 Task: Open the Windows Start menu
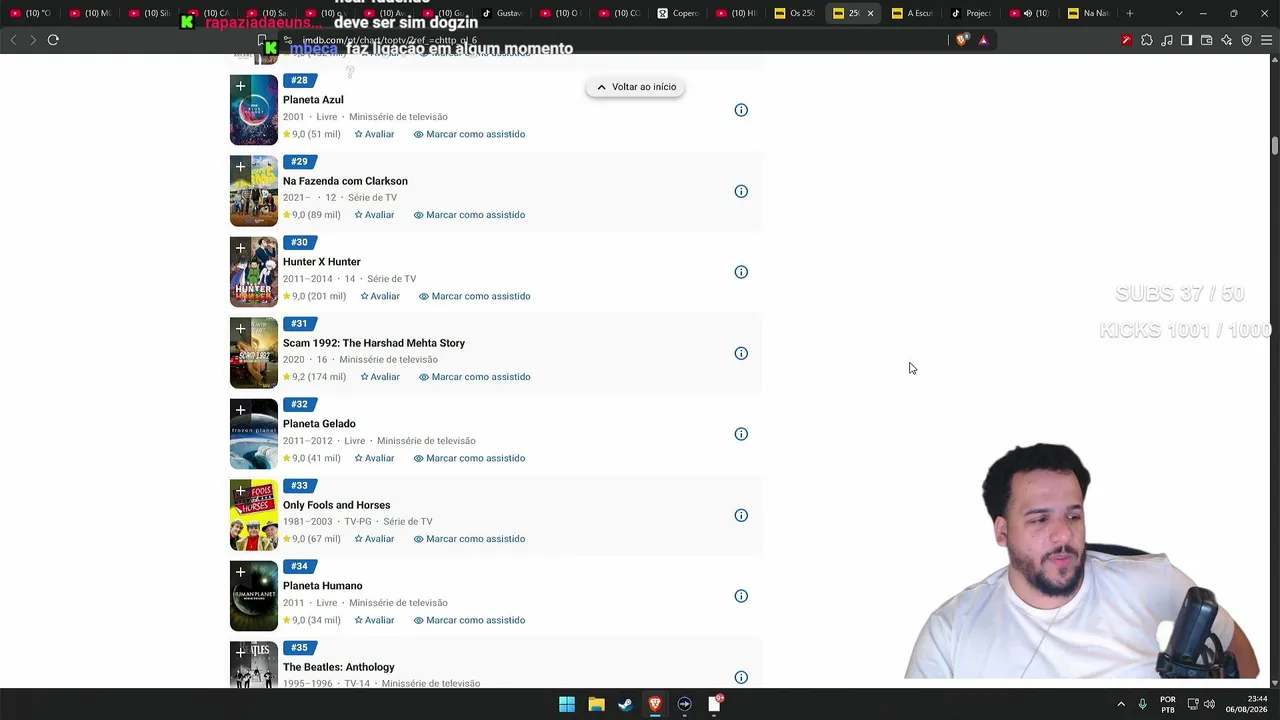click(567, 704)
